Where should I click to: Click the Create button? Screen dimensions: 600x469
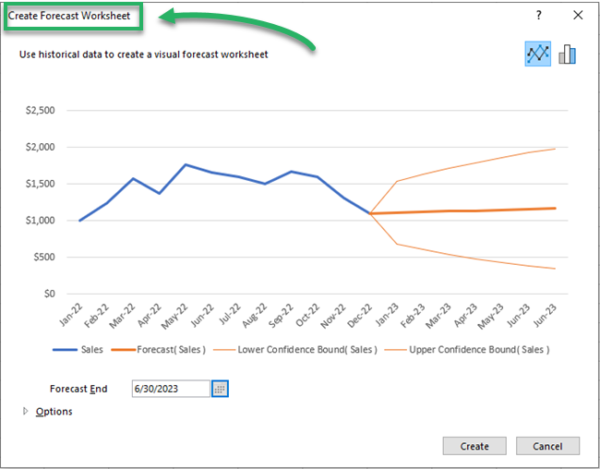474,446
